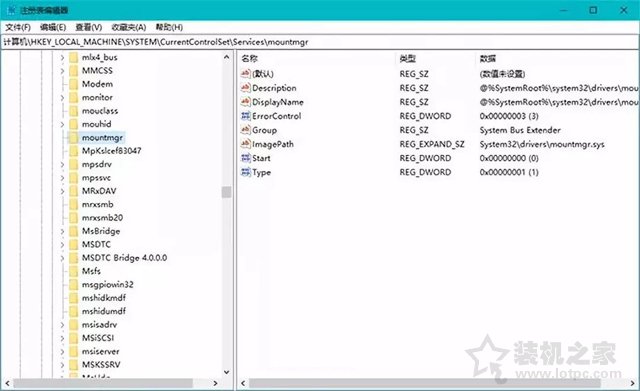Click the REG_EXPAND_SZ type cell
The height and width of the screenshot is (391, 640).
click(x=432, y=144)
